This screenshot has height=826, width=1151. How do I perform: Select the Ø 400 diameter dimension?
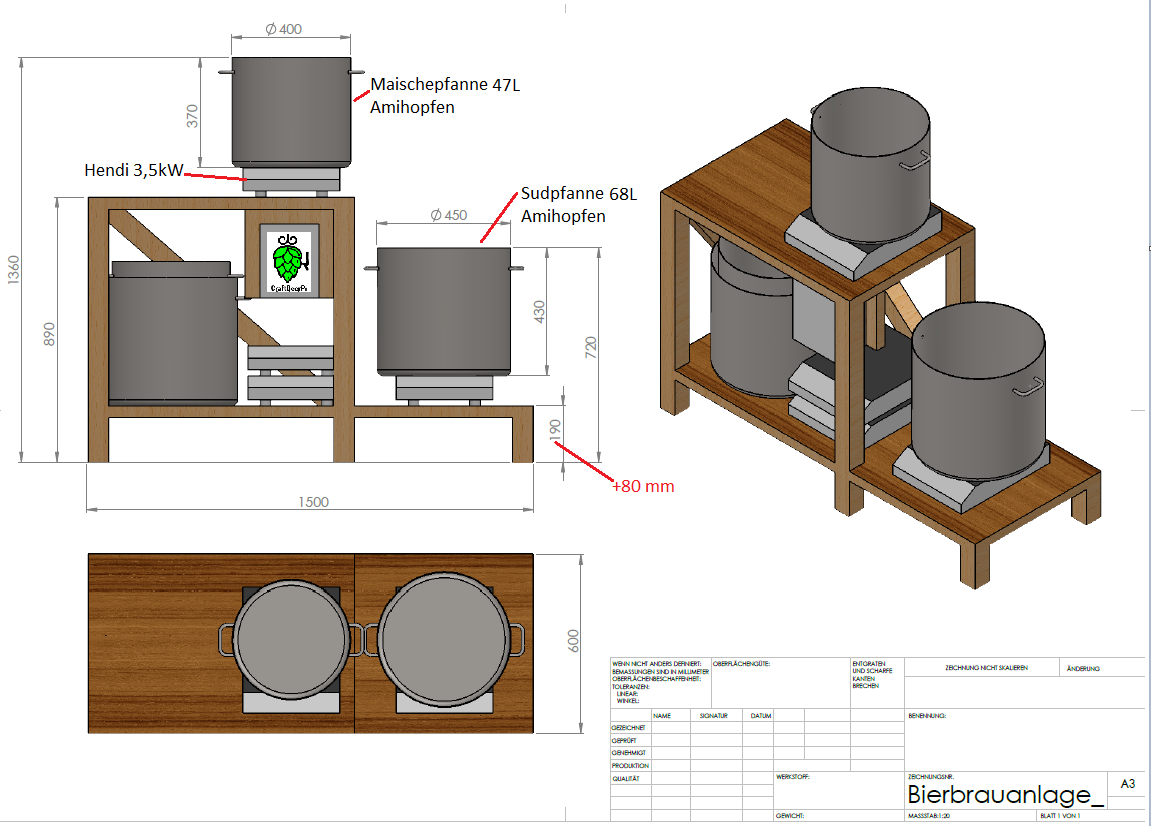point(283,29)
